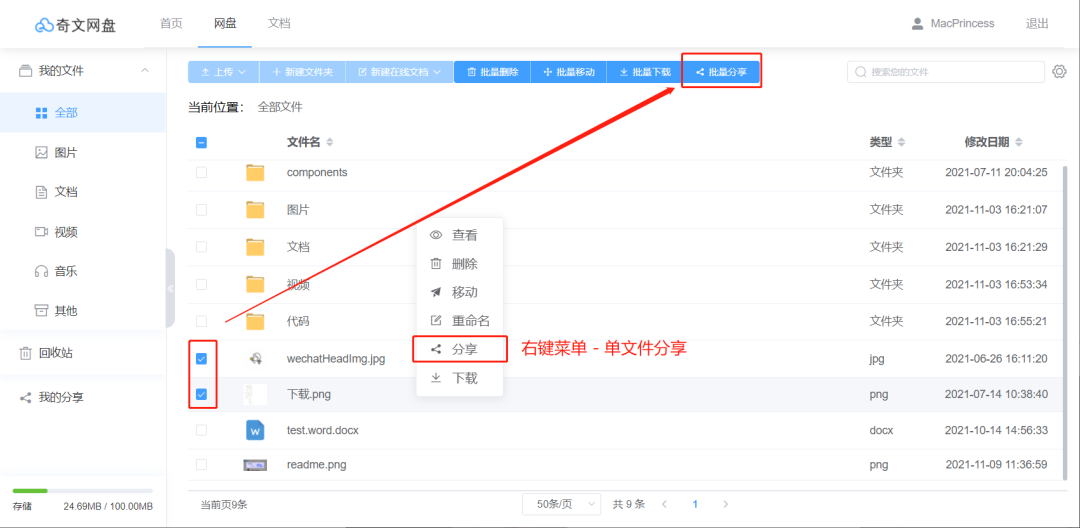
Task: Click the 批量分享 button
Action: tap(721, 72)
